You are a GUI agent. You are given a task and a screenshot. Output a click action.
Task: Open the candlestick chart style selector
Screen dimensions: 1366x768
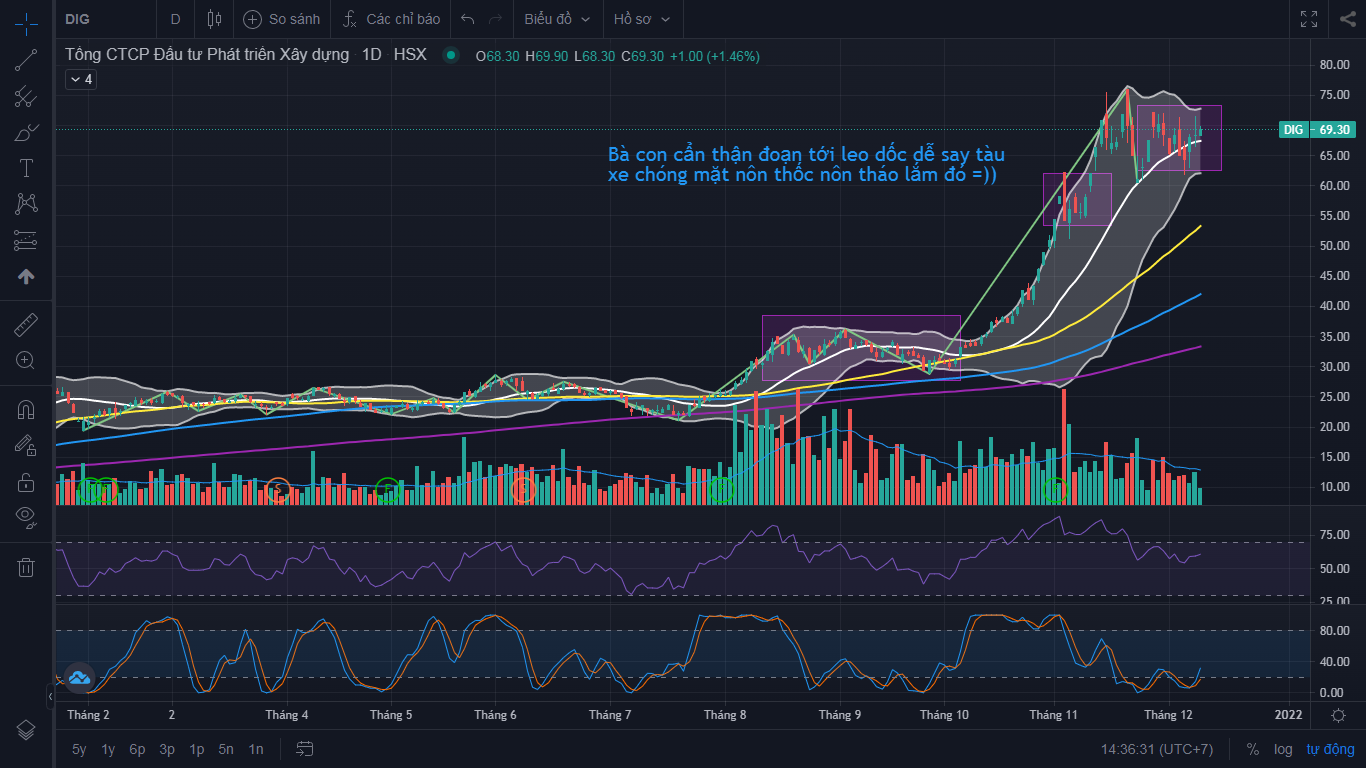[x=214, y=19]
